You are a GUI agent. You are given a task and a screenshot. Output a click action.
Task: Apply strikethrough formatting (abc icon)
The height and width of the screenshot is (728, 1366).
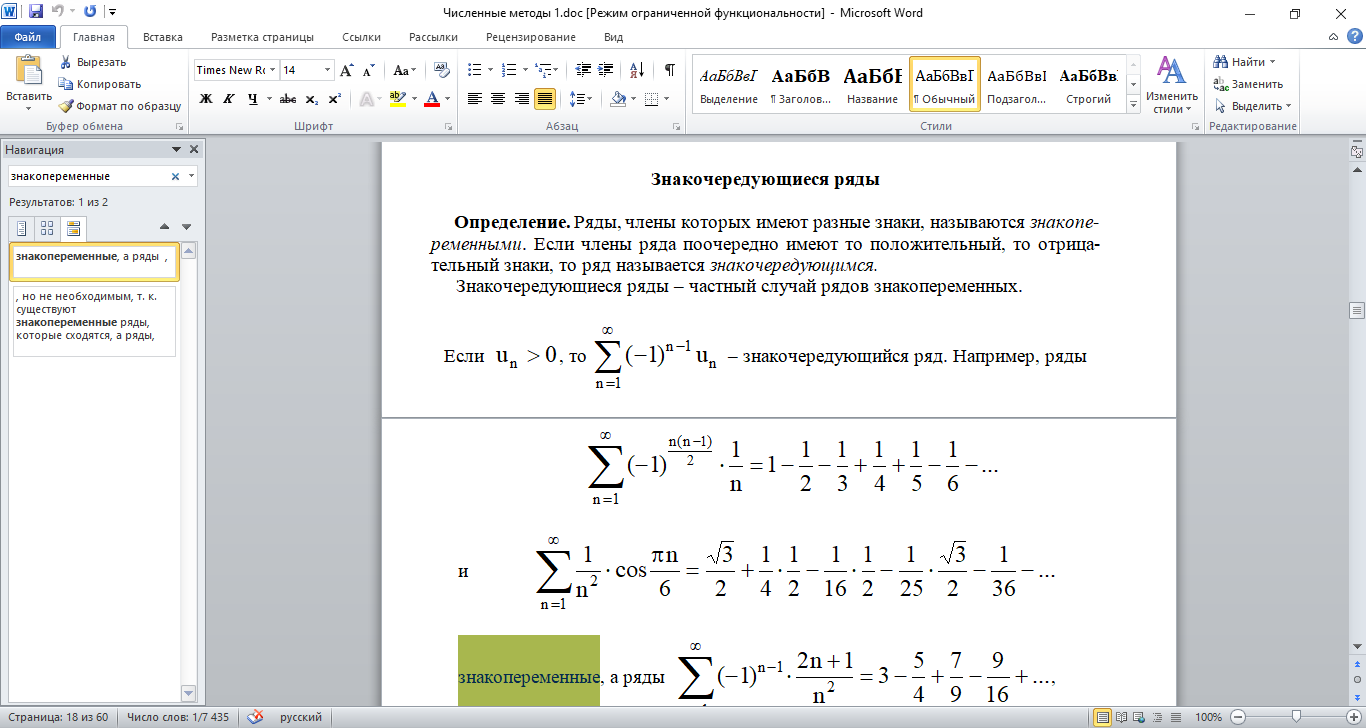[x=287, y=99]
